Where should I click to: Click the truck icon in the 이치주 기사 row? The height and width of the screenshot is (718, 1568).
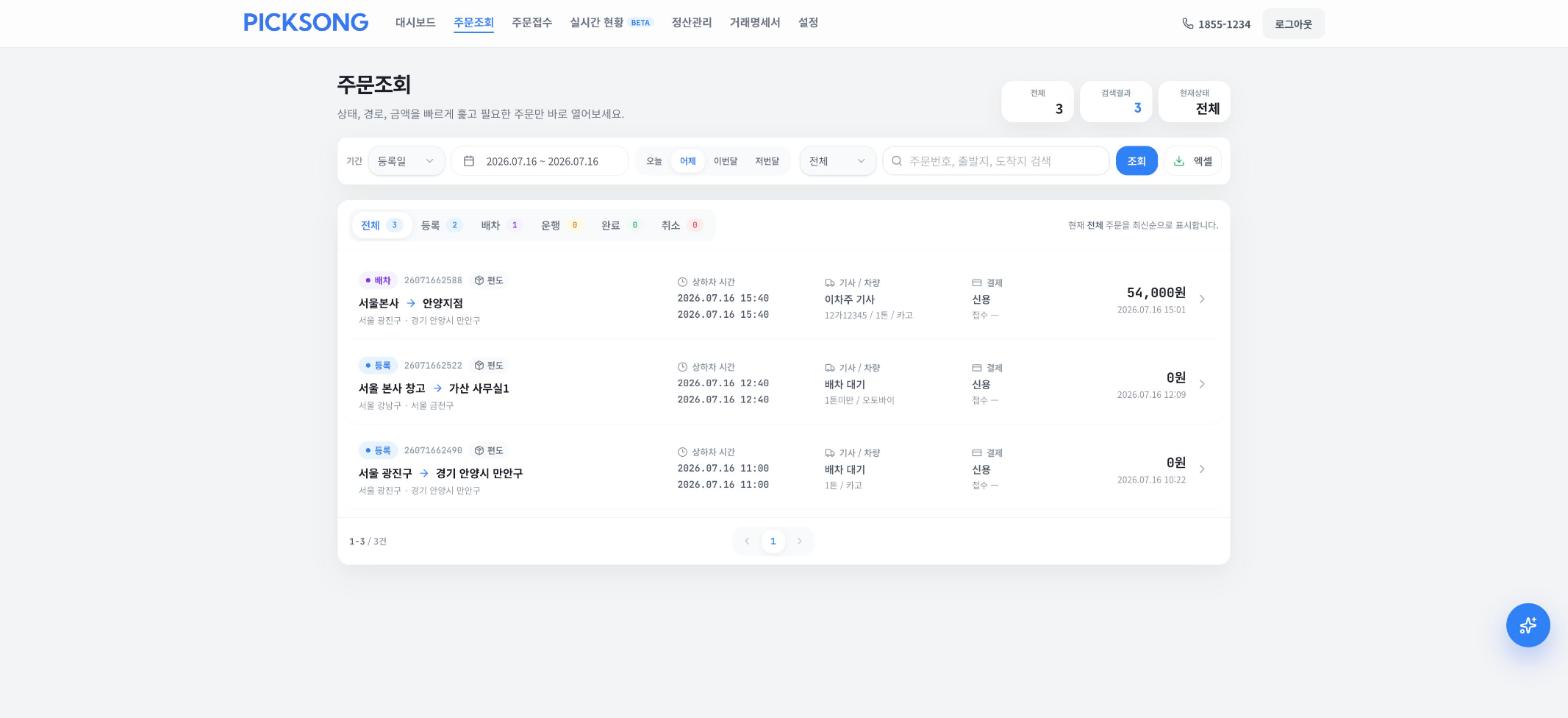(x=830, y=283)
